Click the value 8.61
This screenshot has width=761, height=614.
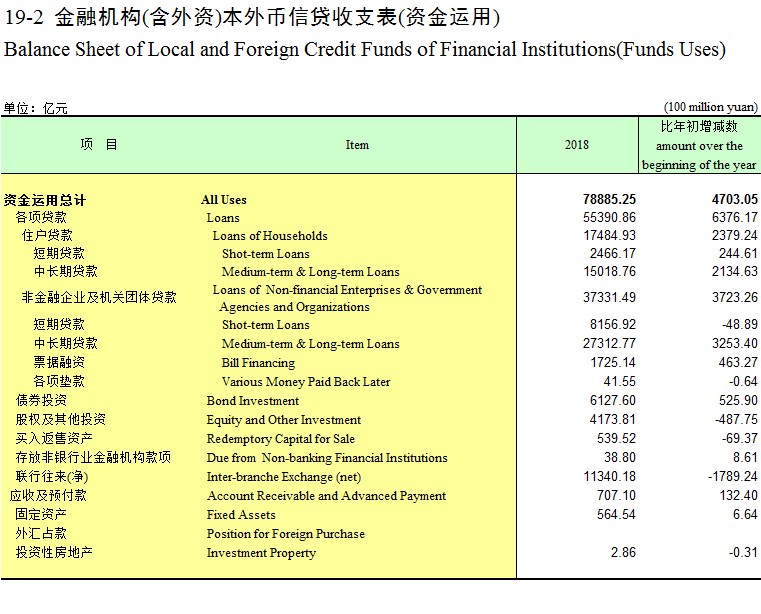click(745, 457)
